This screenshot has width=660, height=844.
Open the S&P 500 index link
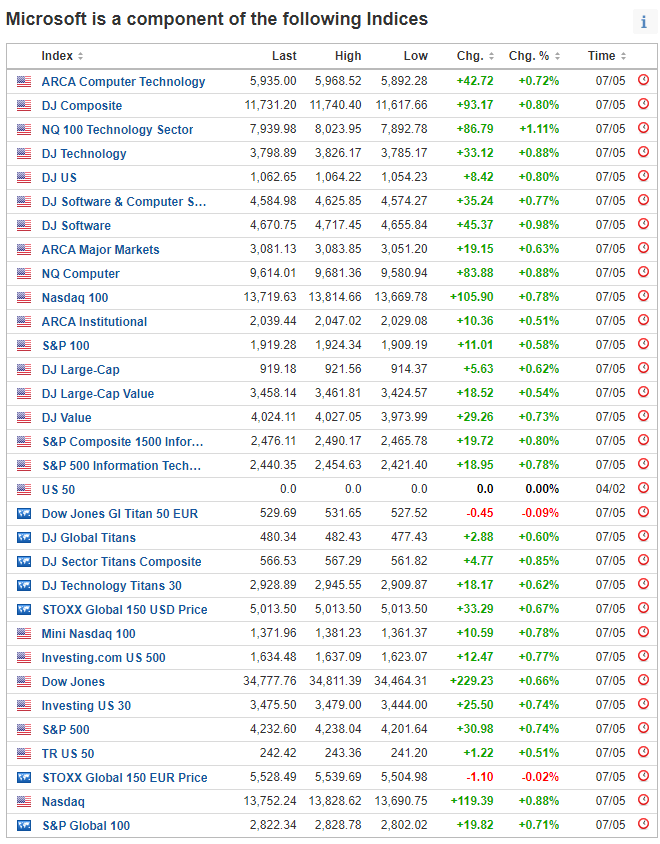pyautogui.click(x=65, y=729)
